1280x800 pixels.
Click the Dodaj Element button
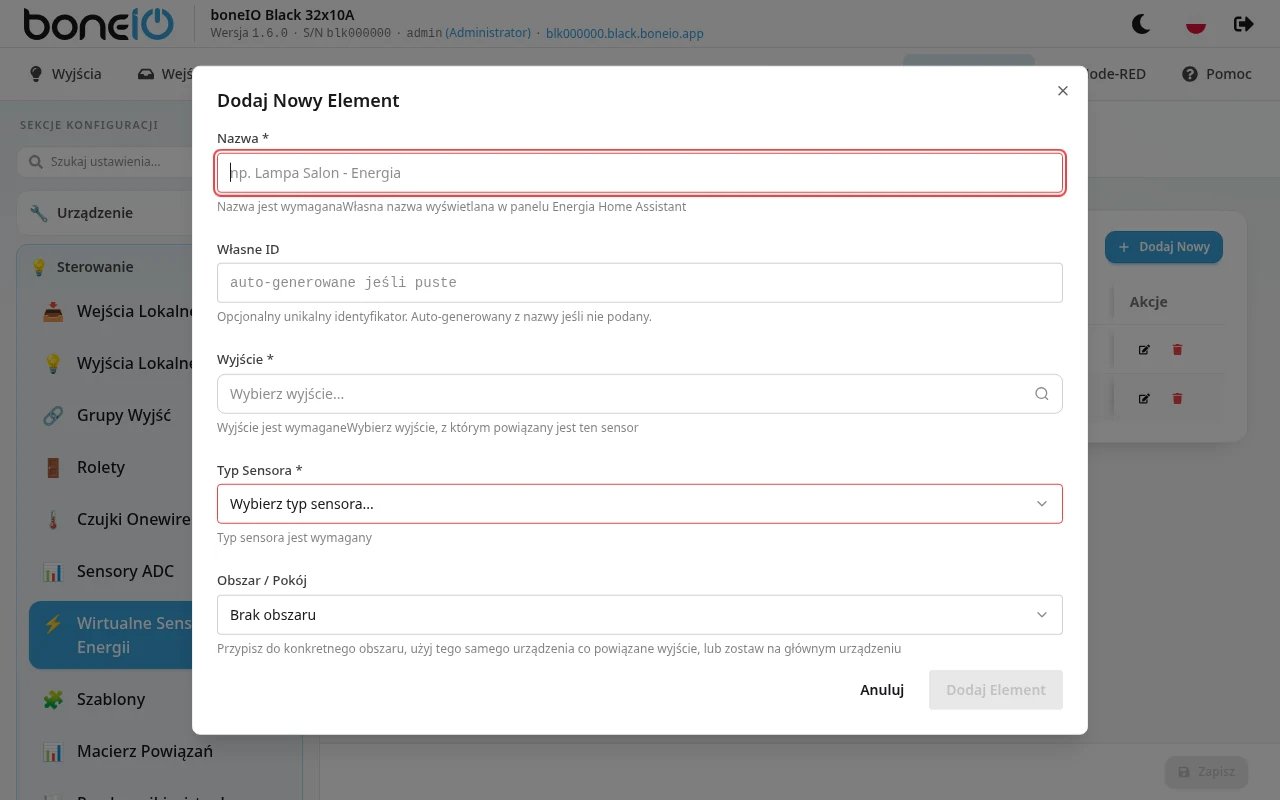(x=996, y=690)
